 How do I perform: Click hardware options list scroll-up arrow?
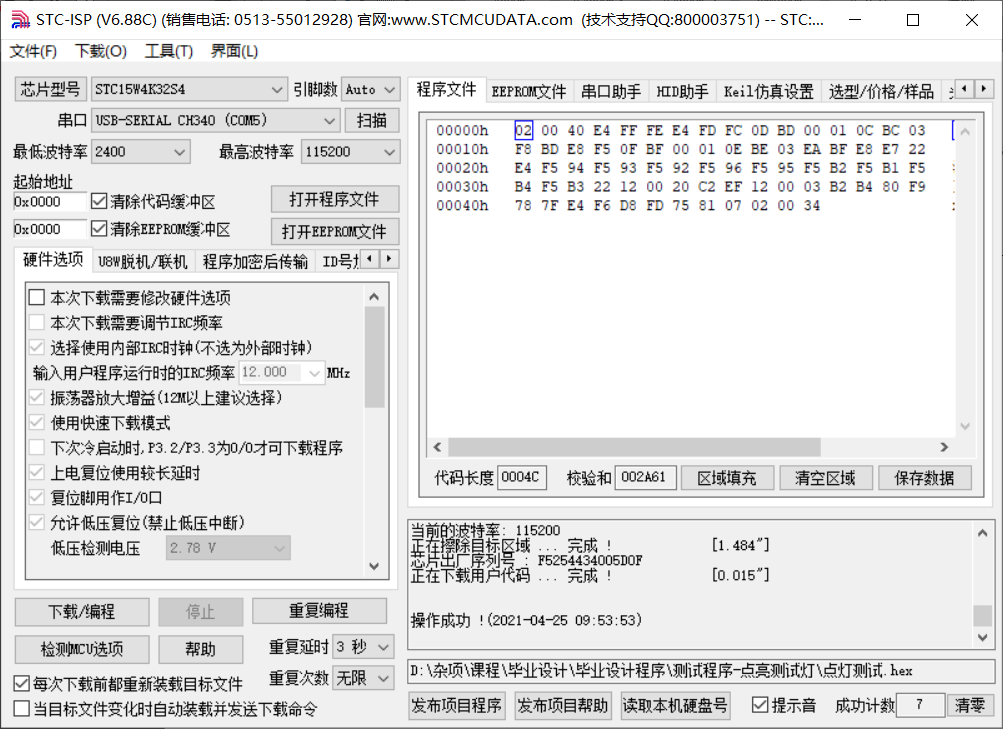tap(374, 297)
